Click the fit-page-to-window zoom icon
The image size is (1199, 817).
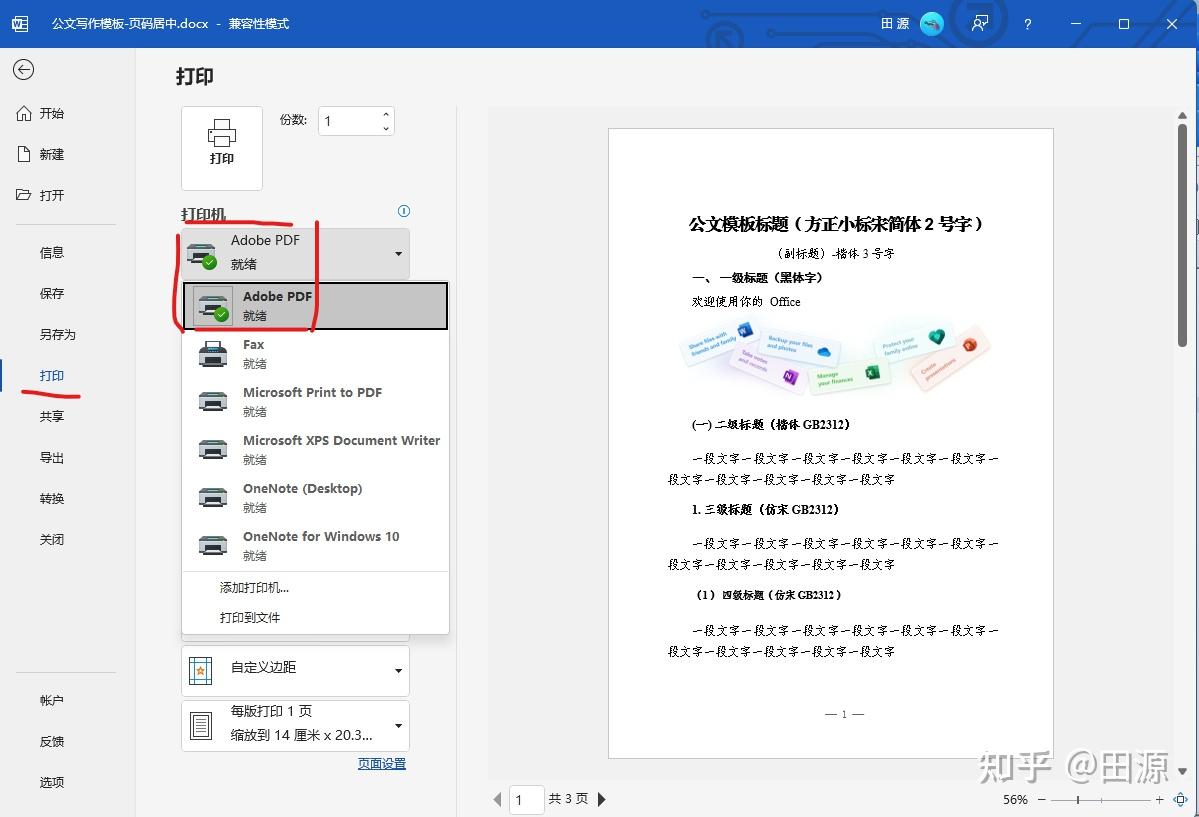coord(1179,799)
